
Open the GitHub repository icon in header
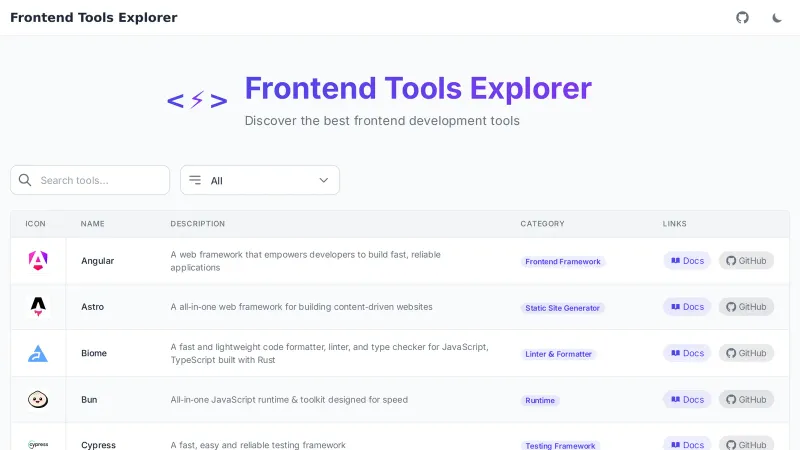tap(742, 18)
